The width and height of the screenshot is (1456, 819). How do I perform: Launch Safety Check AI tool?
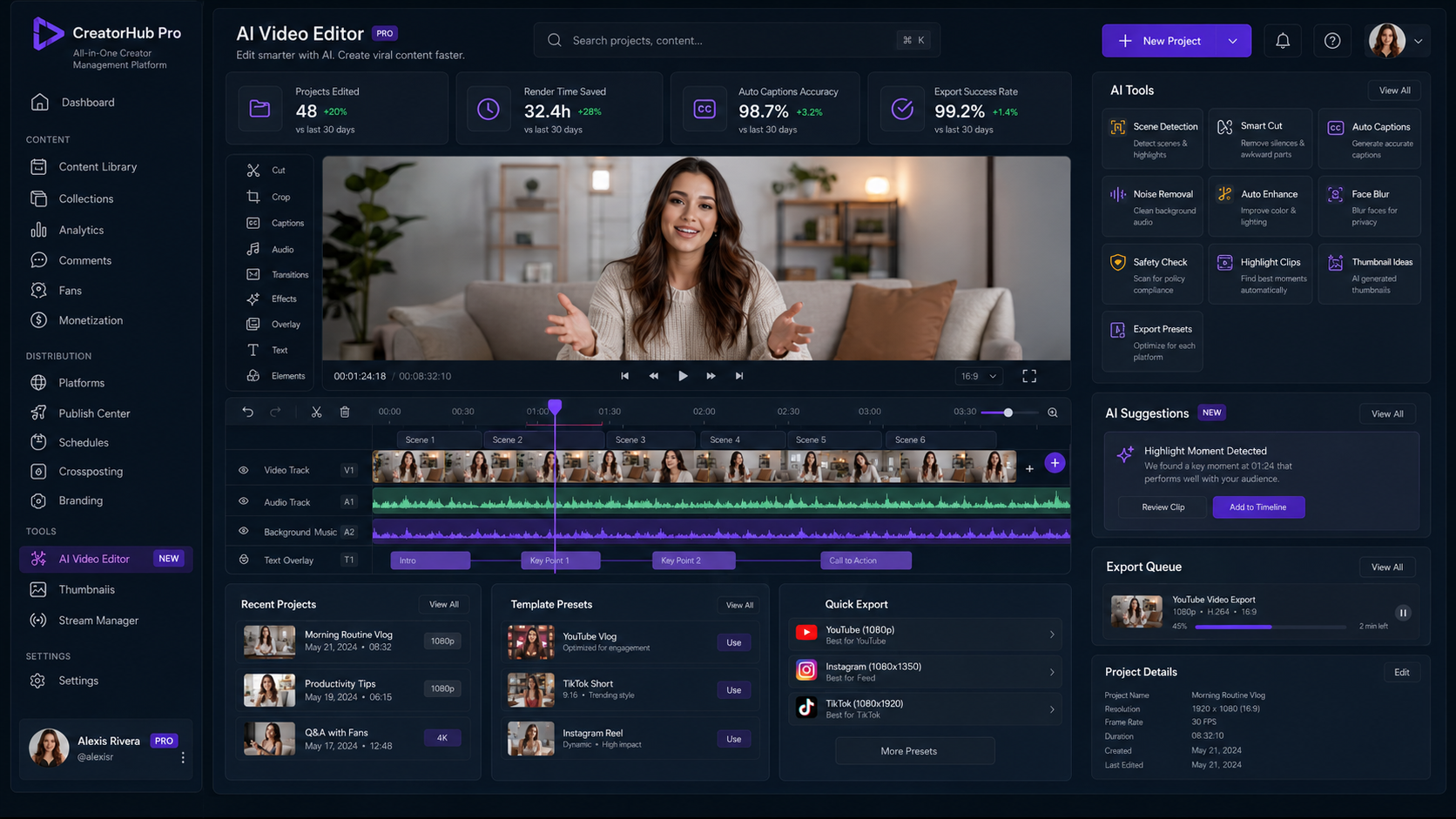coord(1152,274)
